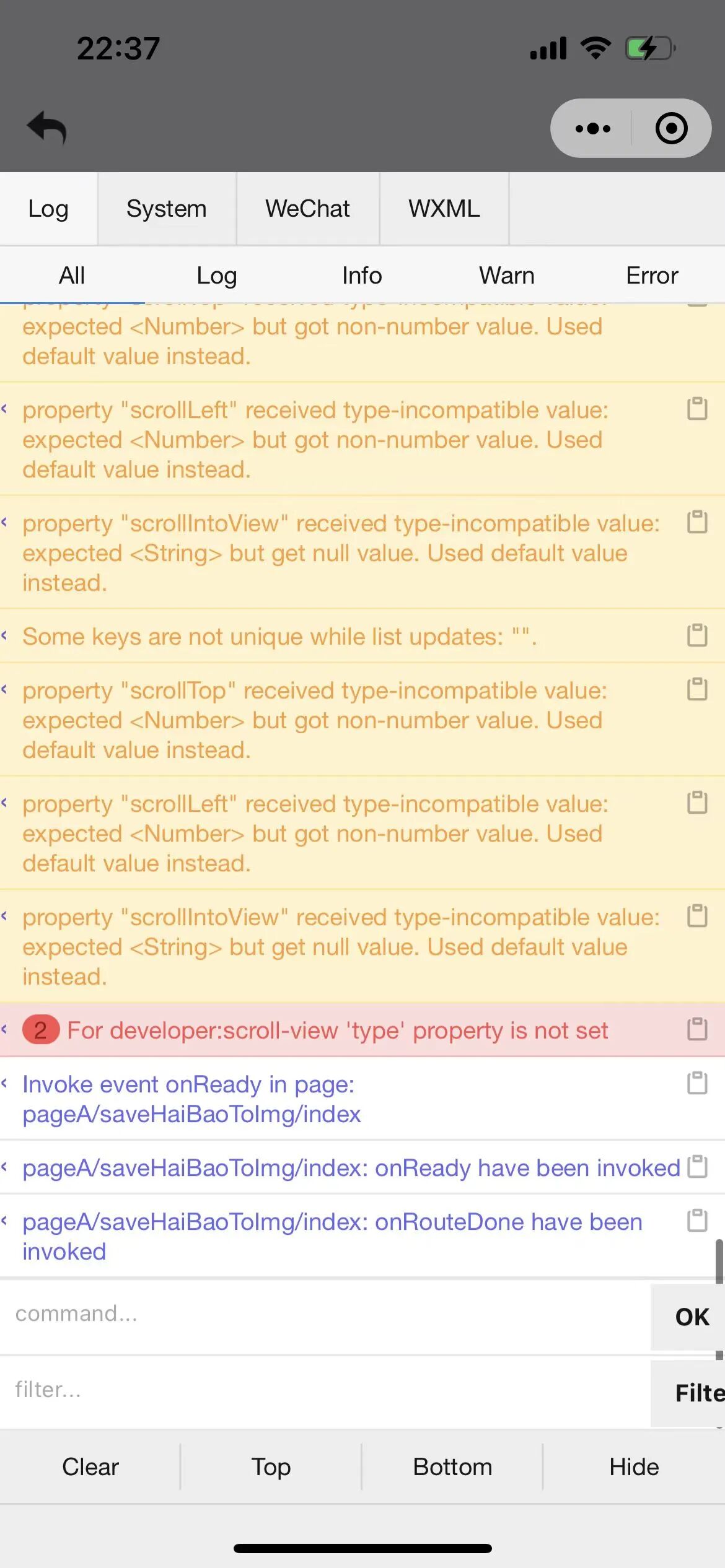Open the three-dot more menu
725x1568 pixels.
pyautogui.click(x=592, y=129)
